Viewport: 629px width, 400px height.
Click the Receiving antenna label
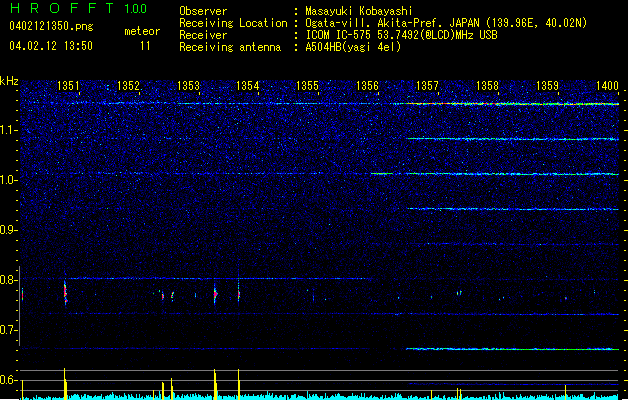click(230, 47)
